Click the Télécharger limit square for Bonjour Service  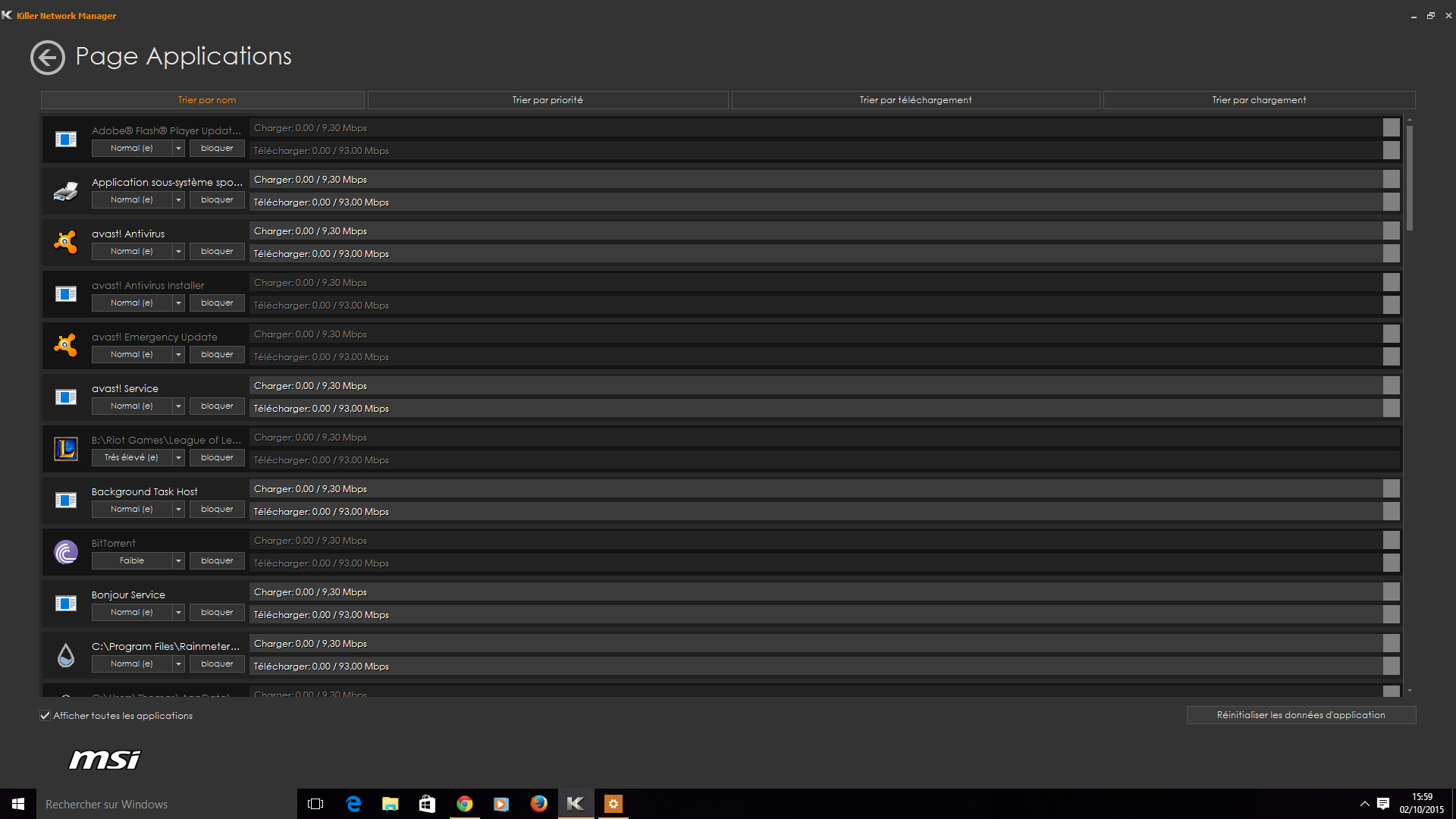coord(1391,615)
